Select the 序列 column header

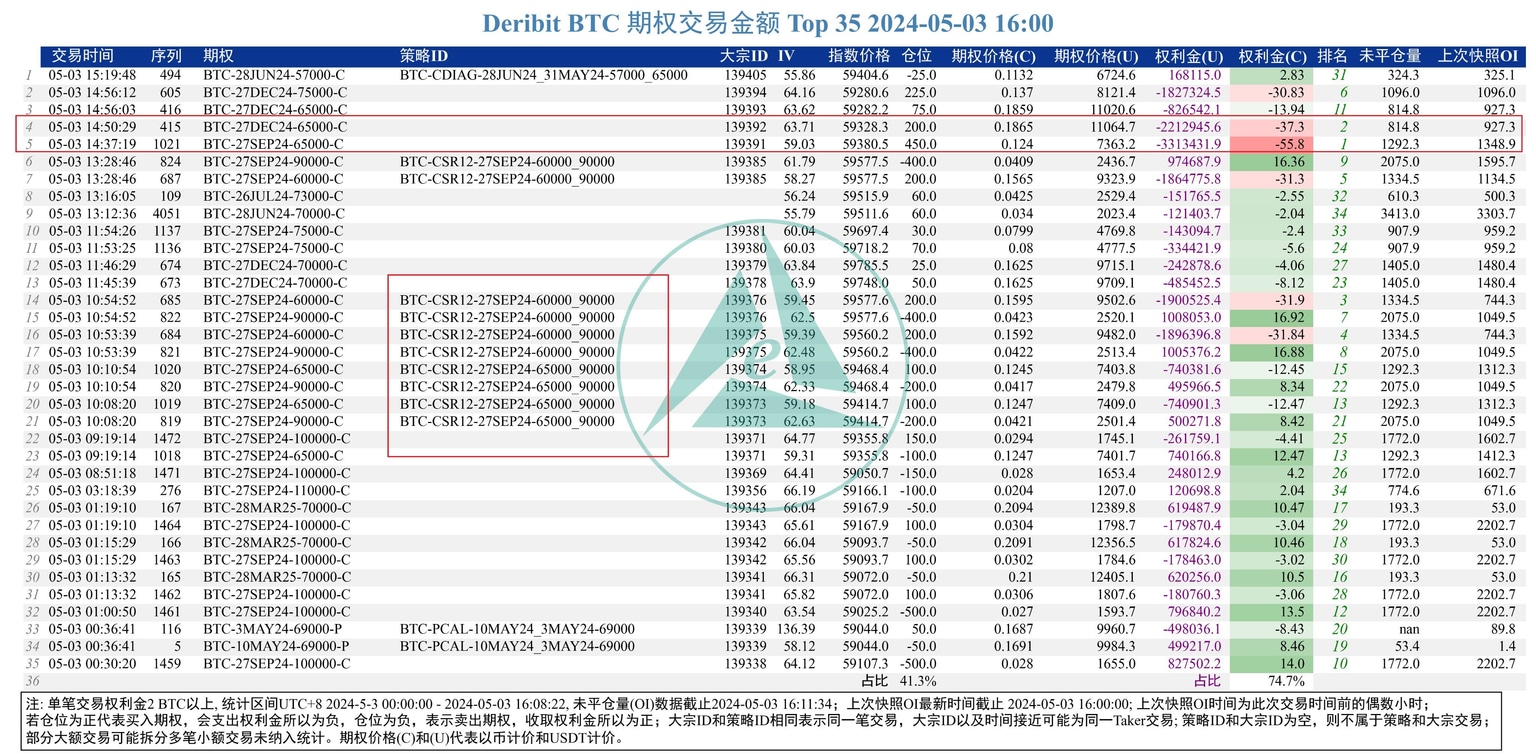(166, 56)
